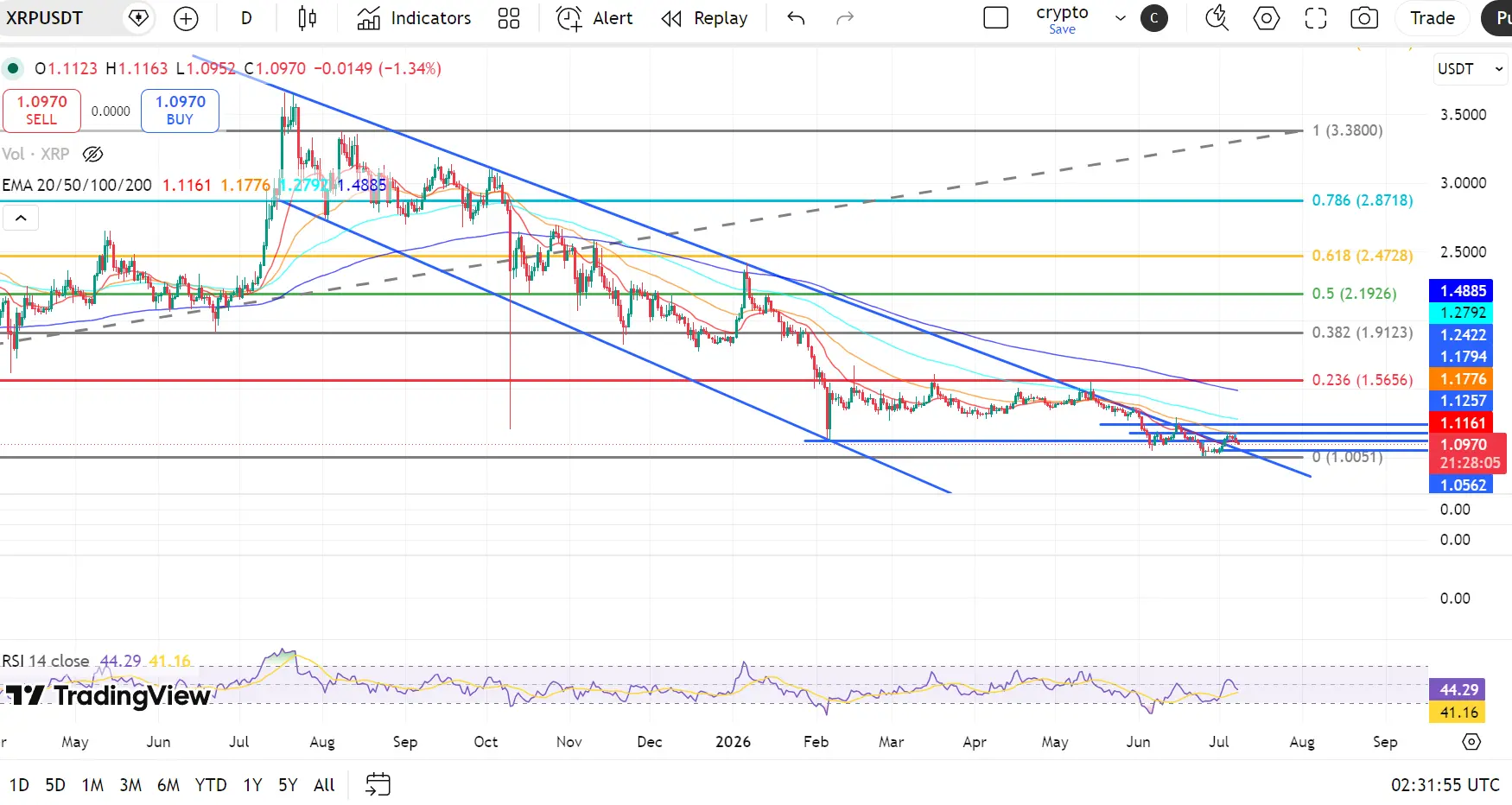
Task: Click the RSI value label 44.29
Action: (x=1458, y=690)
